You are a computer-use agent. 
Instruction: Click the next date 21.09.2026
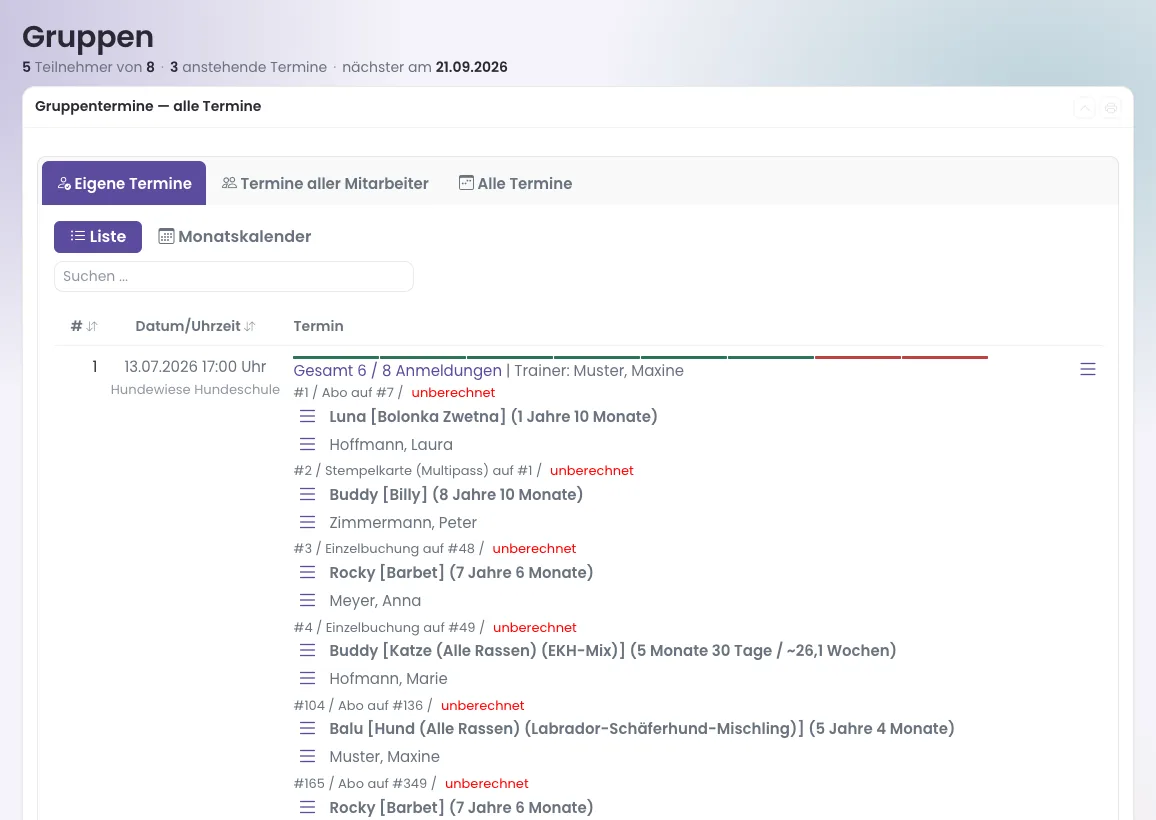pyautogui.click(x=471, y=67)
